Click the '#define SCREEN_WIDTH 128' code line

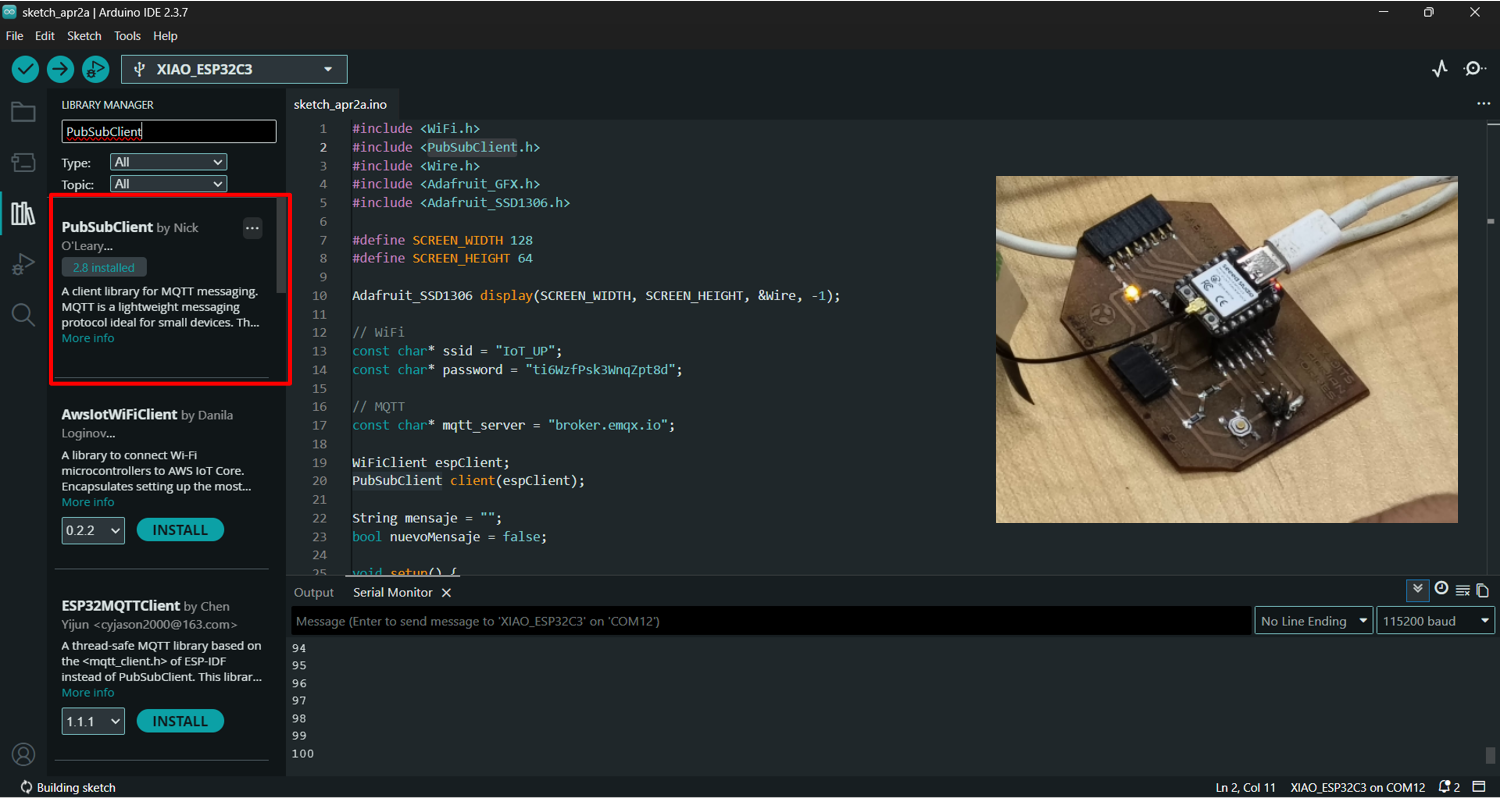coord(442,240)
